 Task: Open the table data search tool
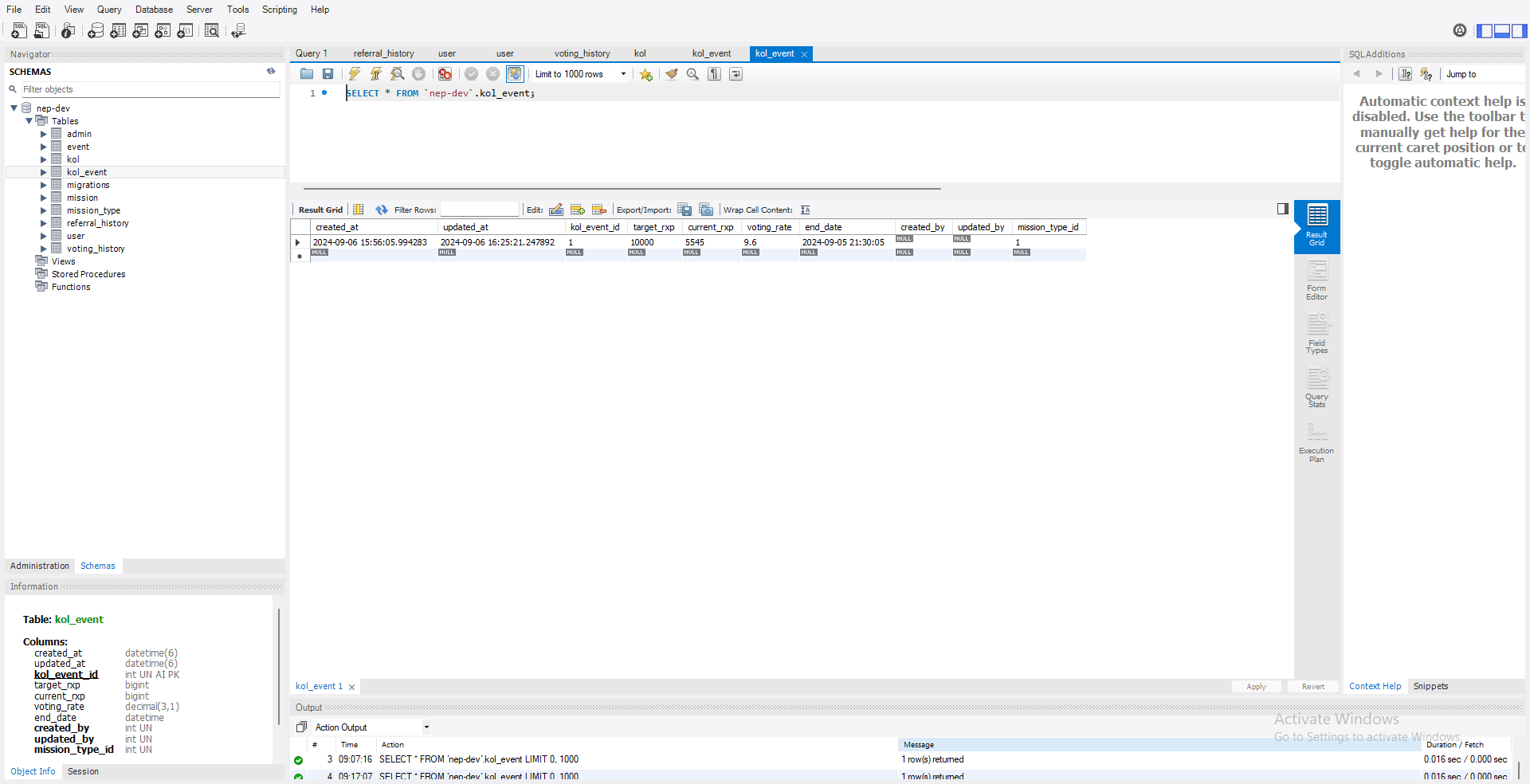[x=212, y=30]
